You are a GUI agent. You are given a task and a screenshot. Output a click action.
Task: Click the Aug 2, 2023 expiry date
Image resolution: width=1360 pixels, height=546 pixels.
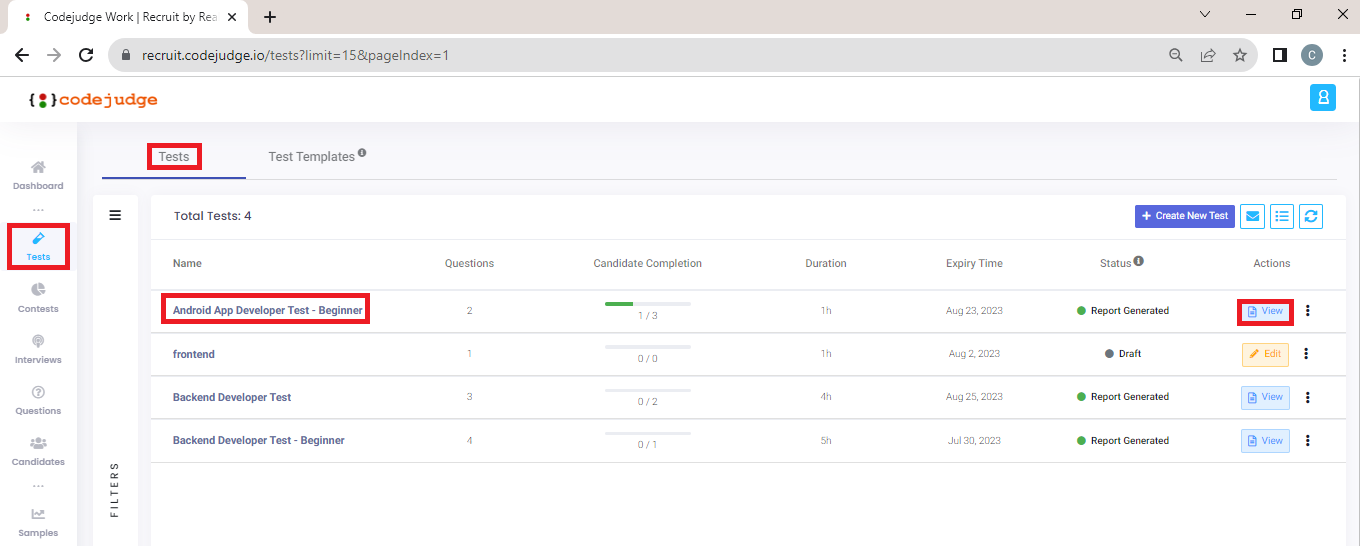tap(974, 354)
